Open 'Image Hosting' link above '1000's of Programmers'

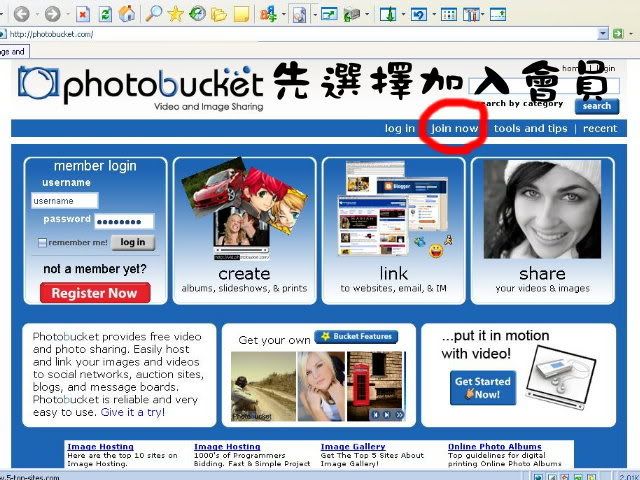coord(227,447)
